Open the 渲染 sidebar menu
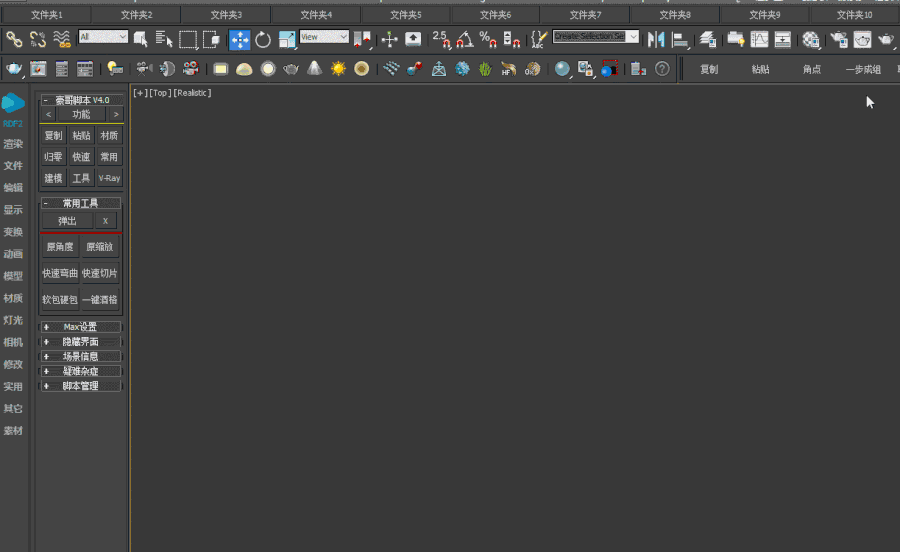900x552 pixels. coord(13,144)
